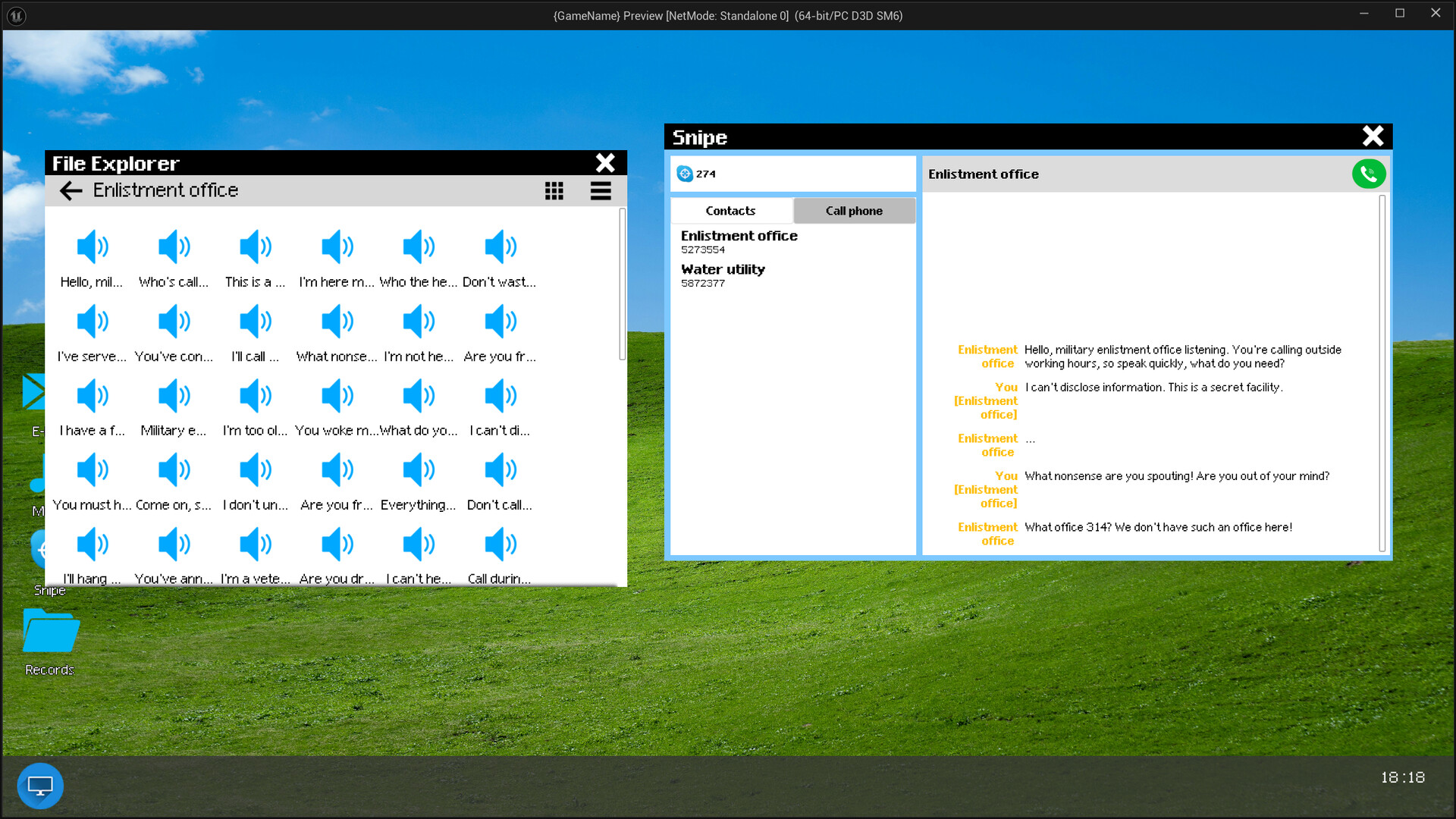Go back from Enlistment office folder
Screen dimensions: 1456x819
point(71,190)
